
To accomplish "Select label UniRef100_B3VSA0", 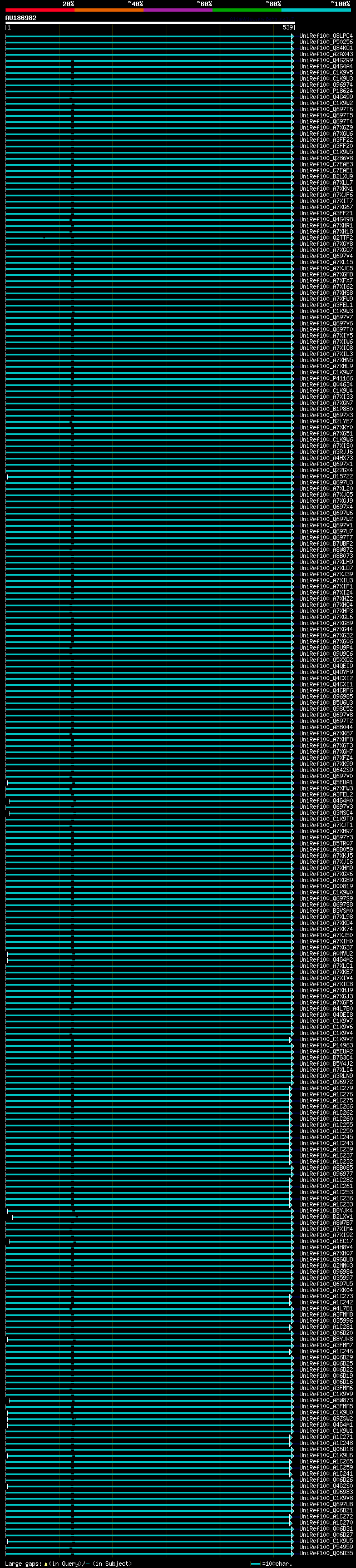I will pyautogui.click(x=325, y=911).
